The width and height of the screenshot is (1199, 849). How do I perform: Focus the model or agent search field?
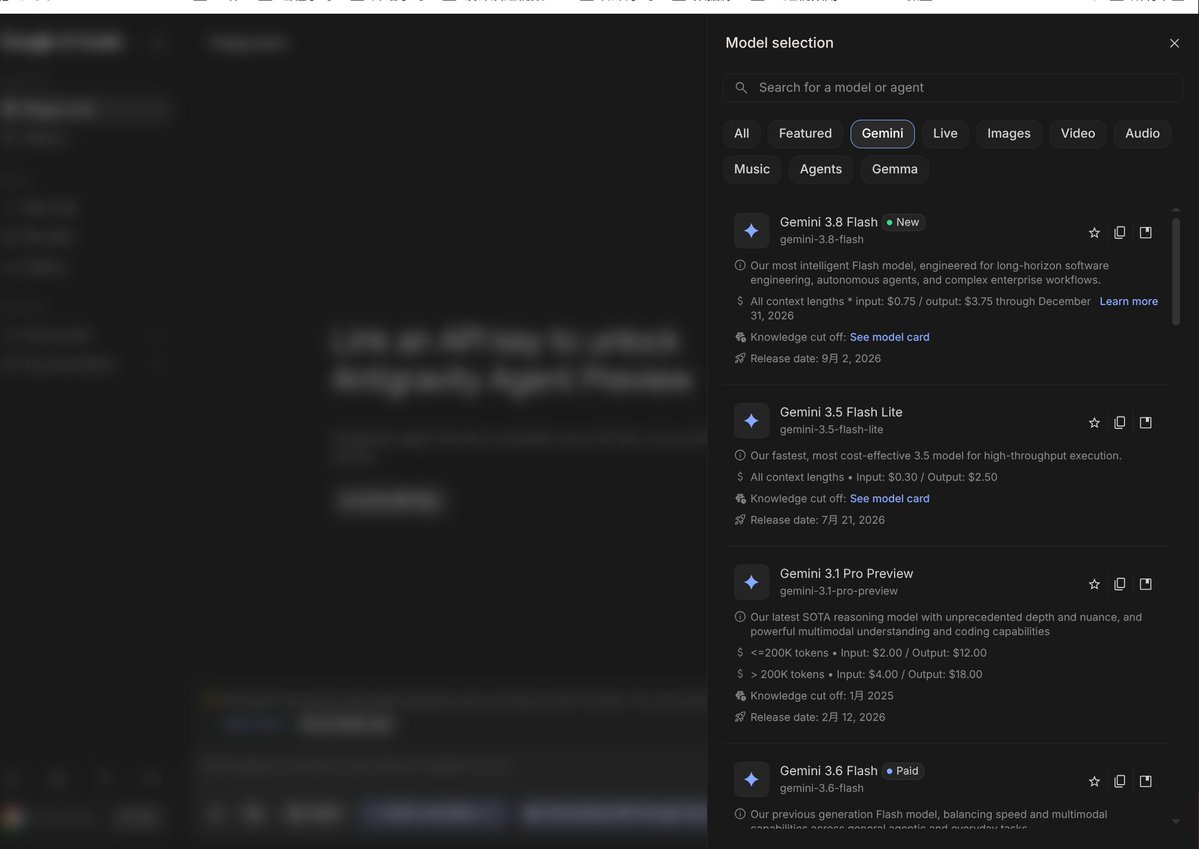[x=952, y=87]
